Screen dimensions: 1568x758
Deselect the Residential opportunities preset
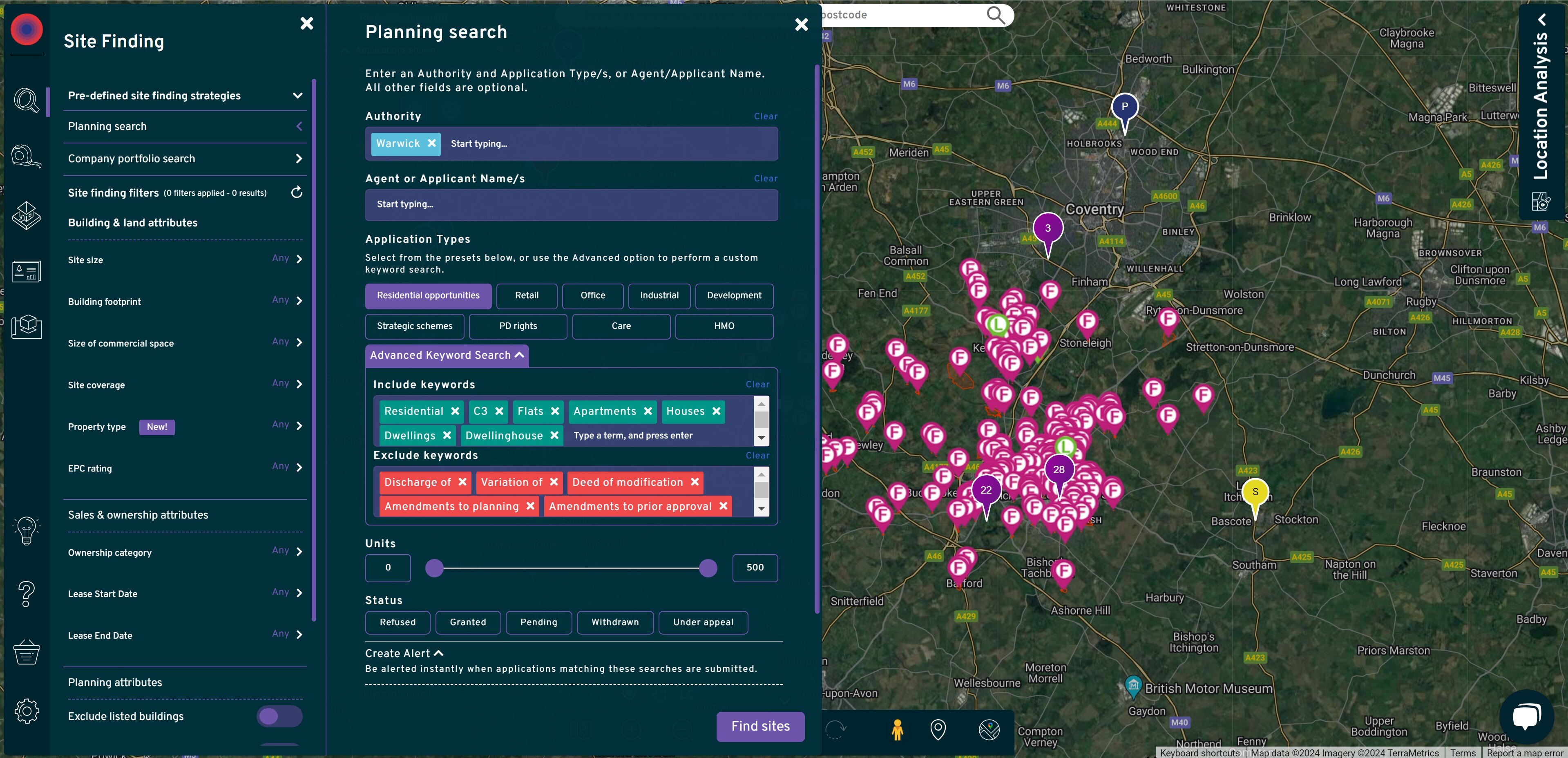[x=428, y=296]
